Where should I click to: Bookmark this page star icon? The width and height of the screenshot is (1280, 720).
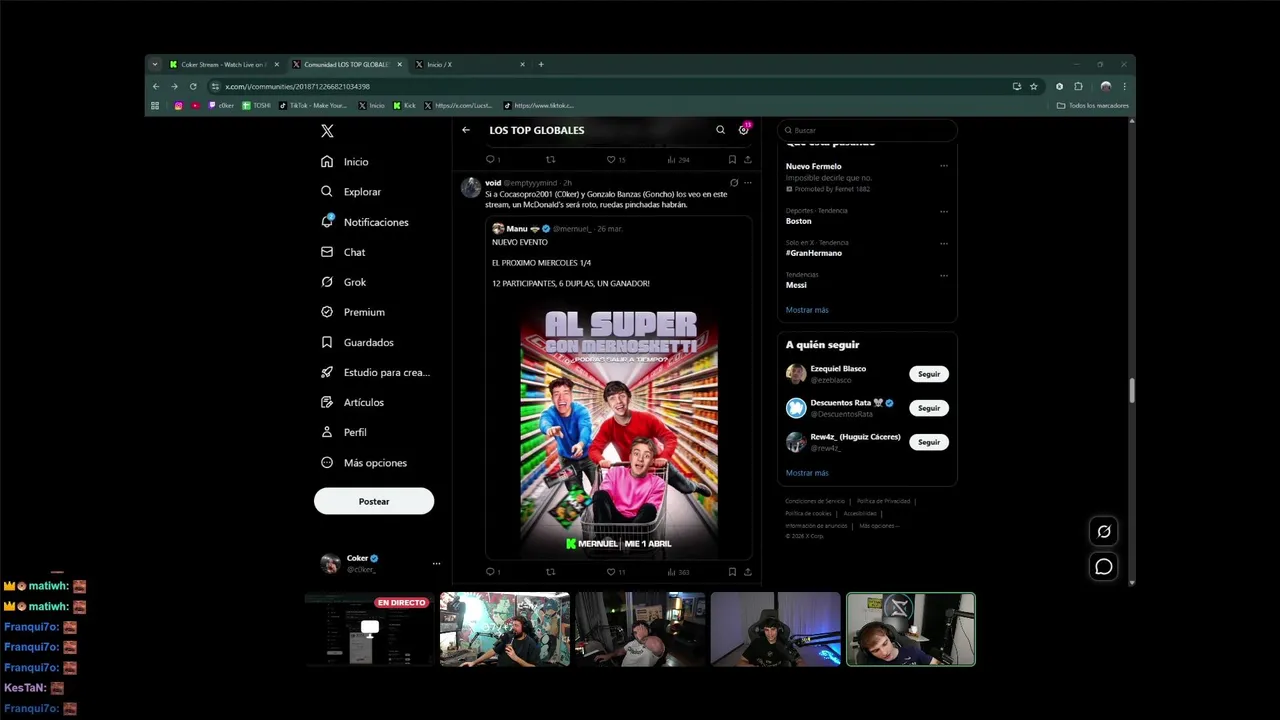click(x=1034, y=87)
